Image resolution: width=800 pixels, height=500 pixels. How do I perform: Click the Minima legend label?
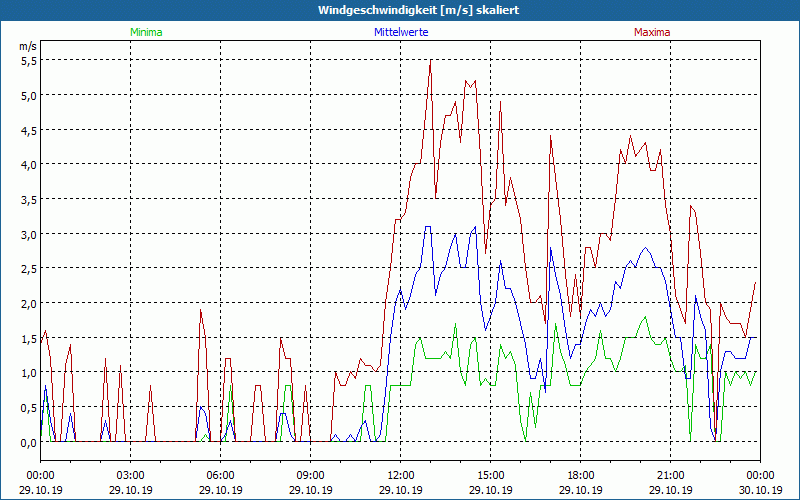[x=146, y=32]
